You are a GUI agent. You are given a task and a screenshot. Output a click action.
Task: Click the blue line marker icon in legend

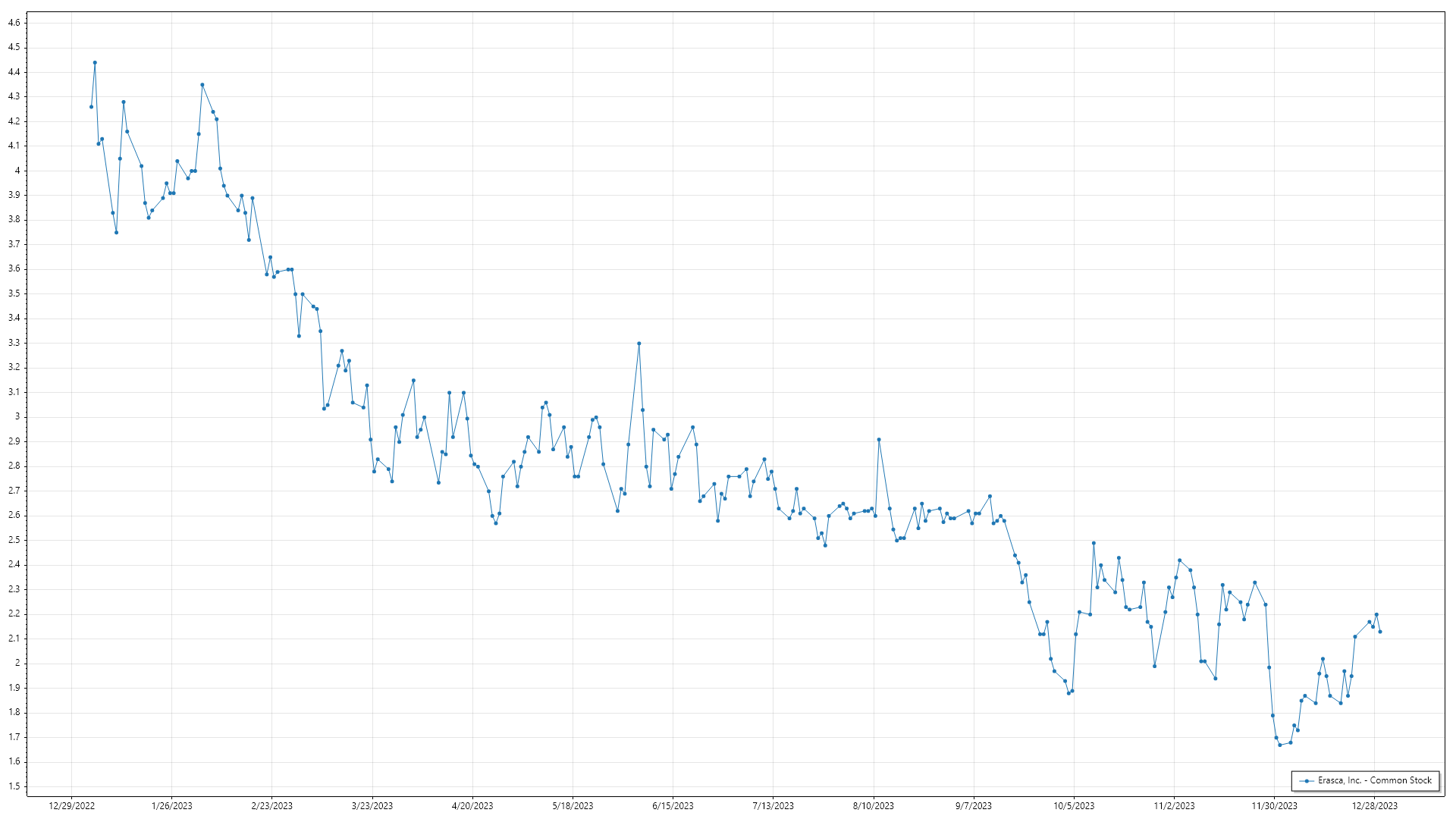tap(1307, 781)
